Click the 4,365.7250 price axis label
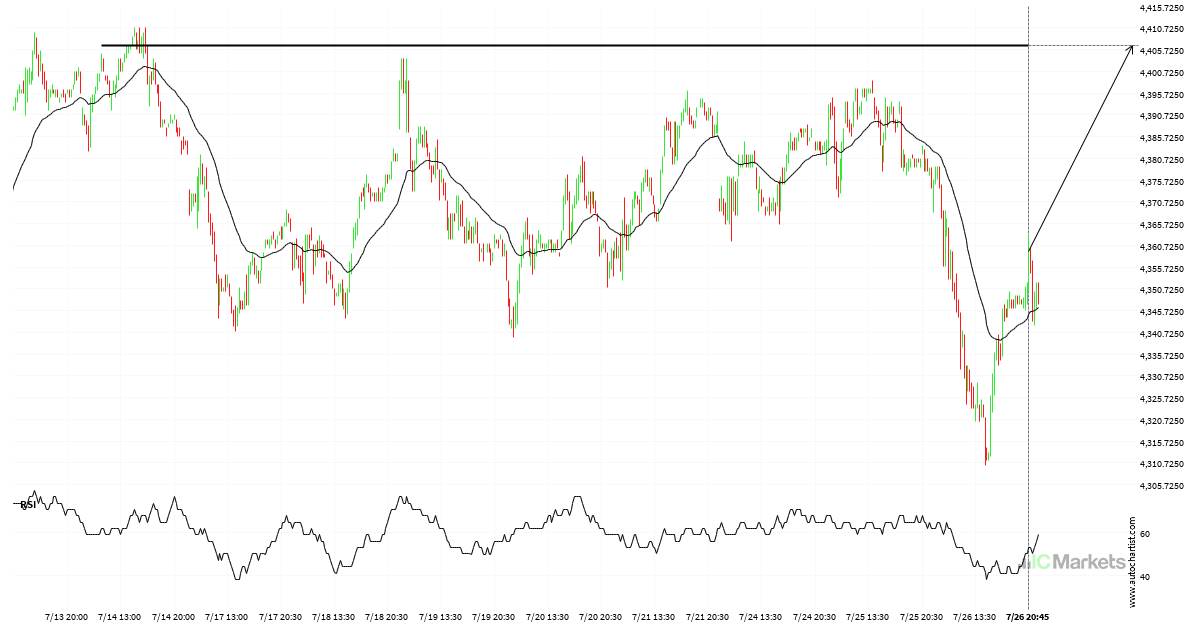The width and height of the screenshot is (1200, 630). [x=1162, y=225]
